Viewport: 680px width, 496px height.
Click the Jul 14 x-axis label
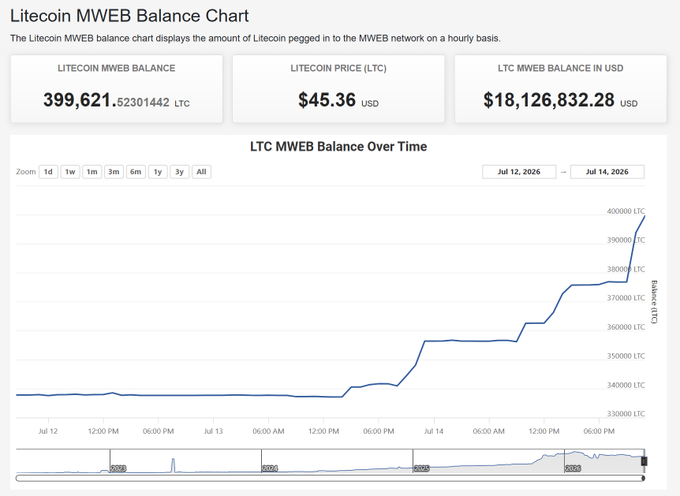[x=434, y=431]
